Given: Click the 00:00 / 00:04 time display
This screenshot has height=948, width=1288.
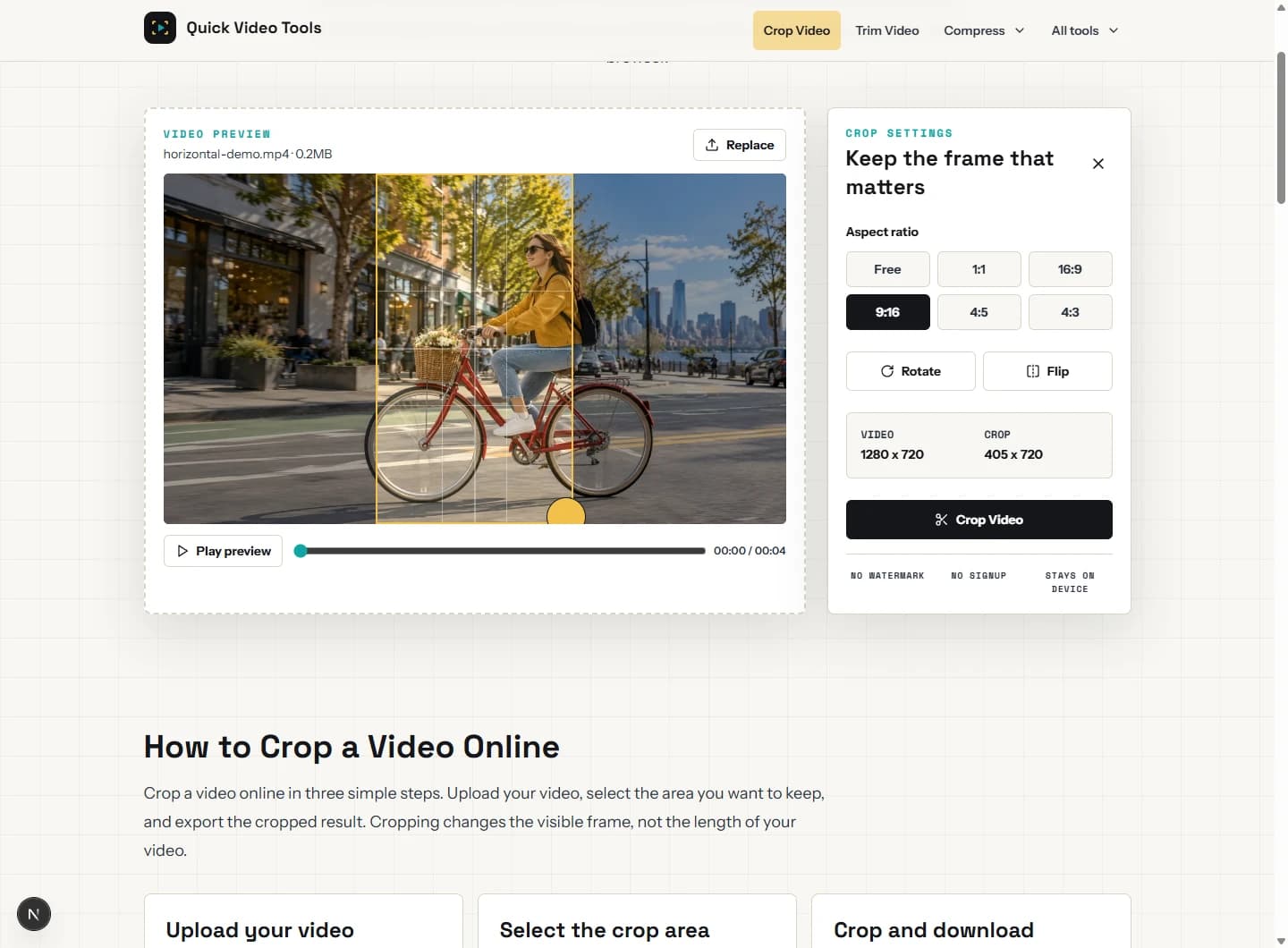Looking at the screenshot, I should point(750,551).
